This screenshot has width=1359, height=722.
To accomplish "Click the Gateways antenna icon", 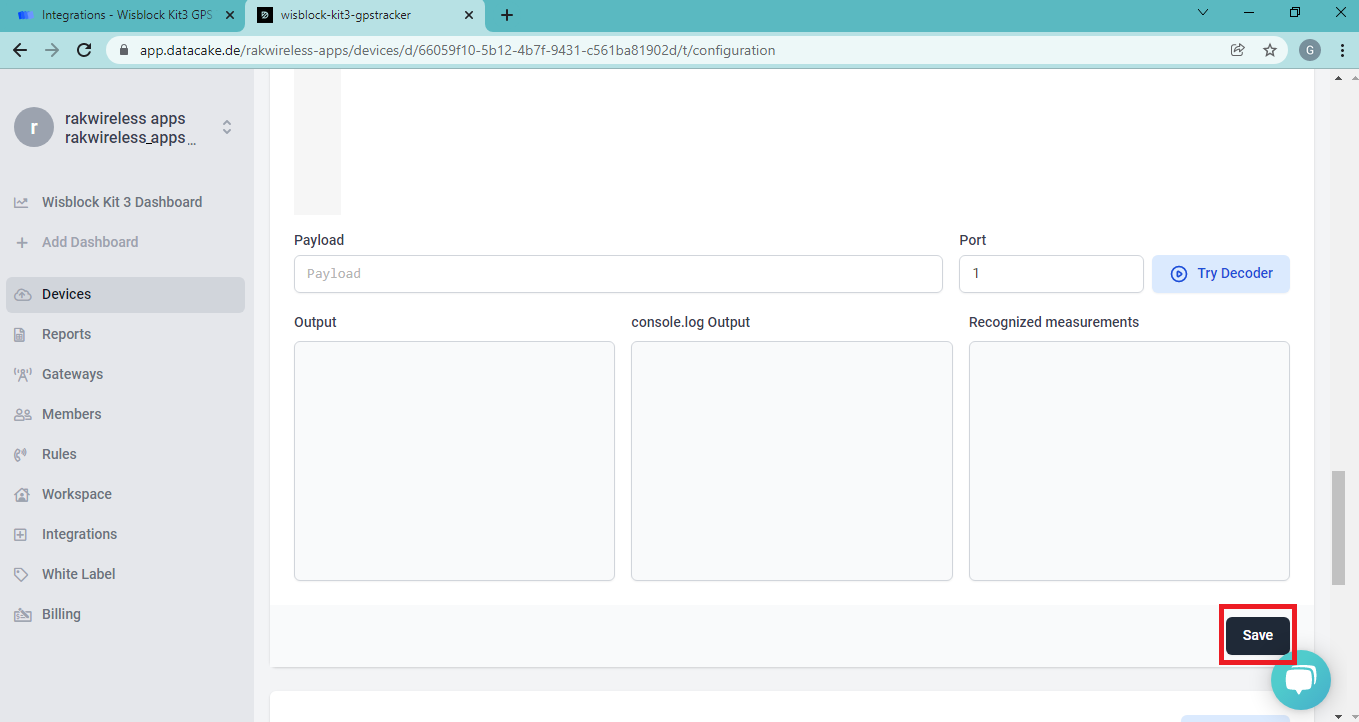I will click(21, 374).
